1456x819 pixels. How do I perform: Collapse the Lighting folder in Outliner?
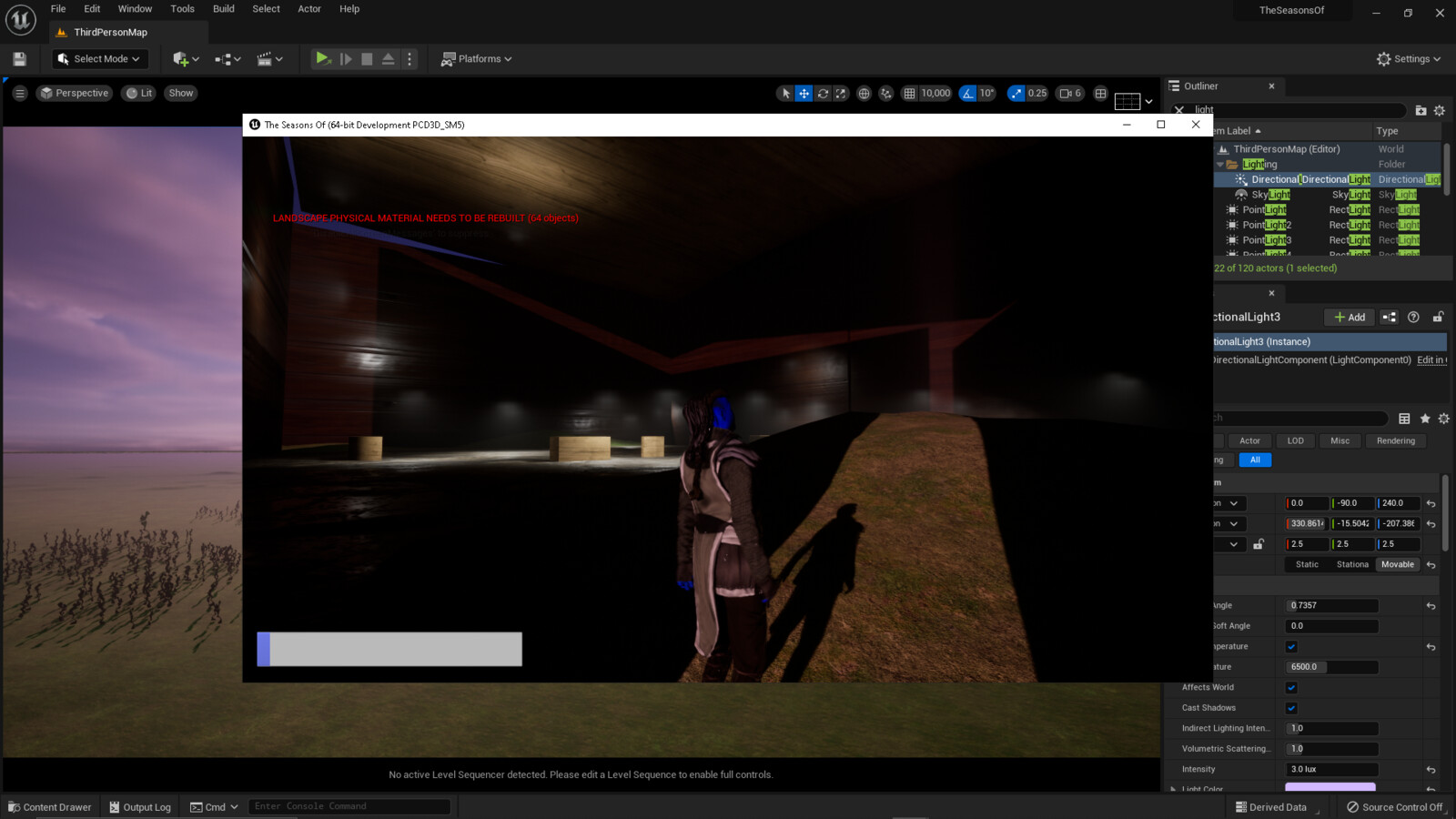point(1220,165)
